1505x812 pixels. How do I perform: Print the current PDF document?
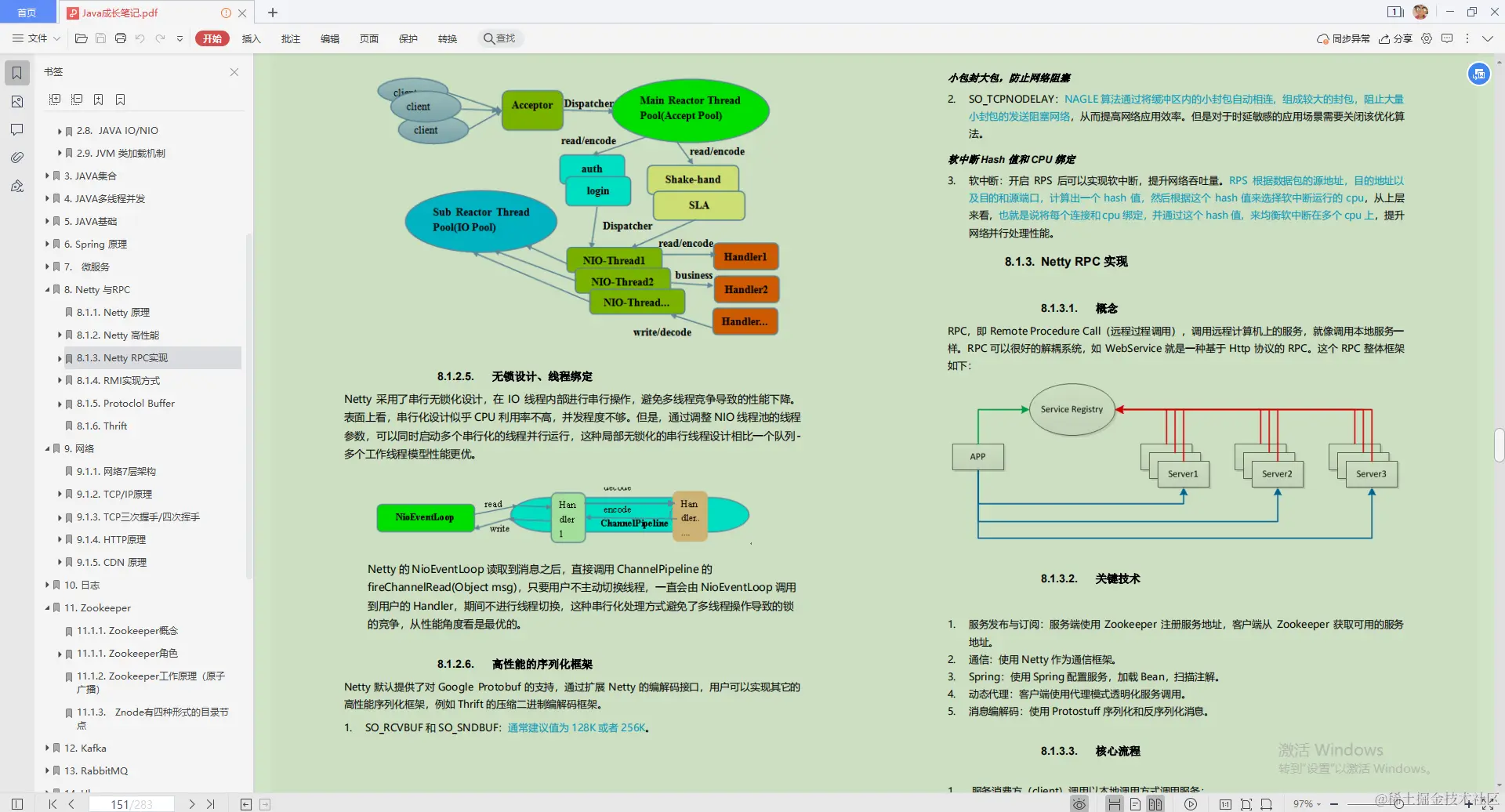120,38
